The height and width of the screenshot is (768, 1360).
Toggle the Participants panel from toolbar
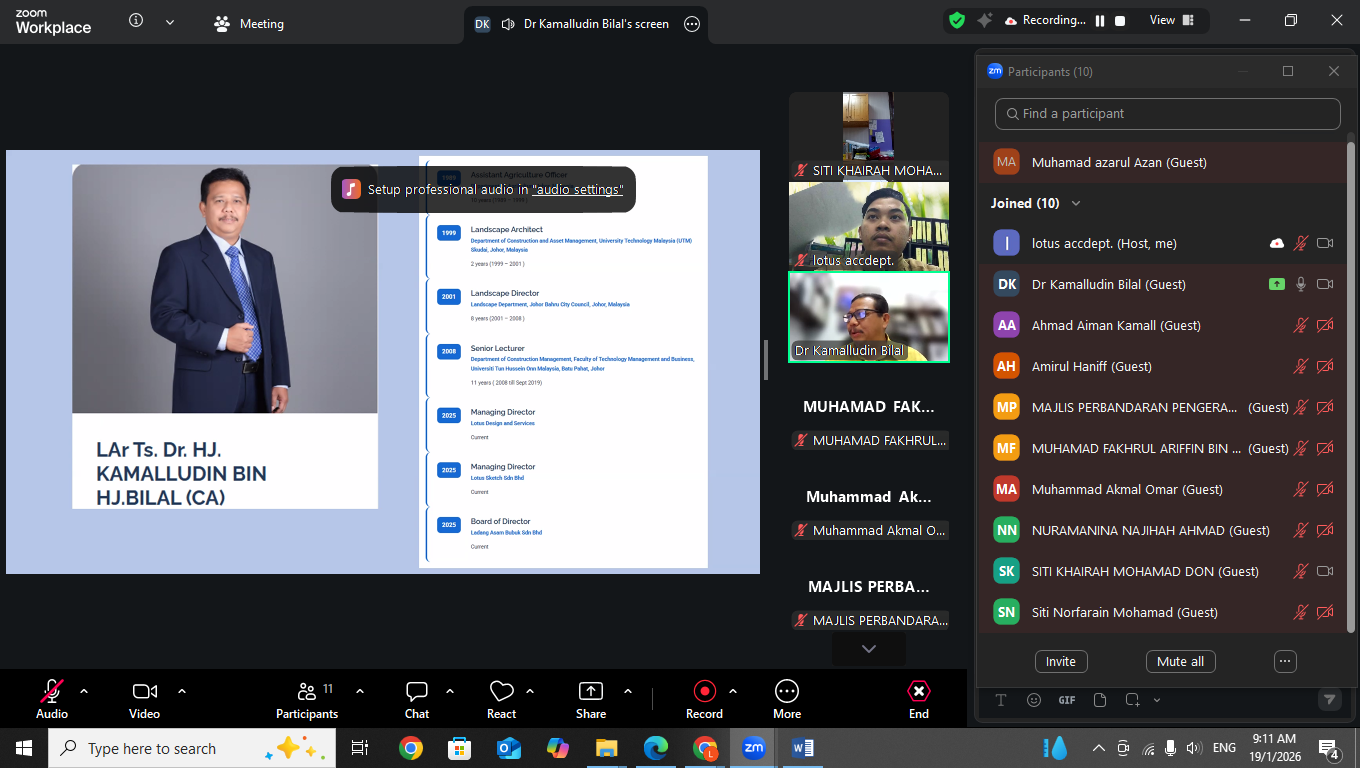click(307, 698)
